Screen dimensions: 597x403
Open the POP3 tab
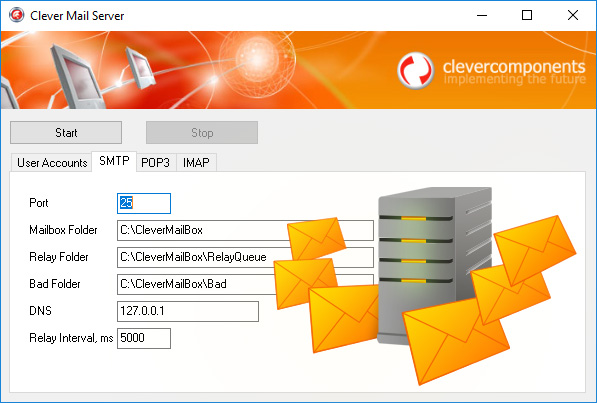tap(155, 163)
